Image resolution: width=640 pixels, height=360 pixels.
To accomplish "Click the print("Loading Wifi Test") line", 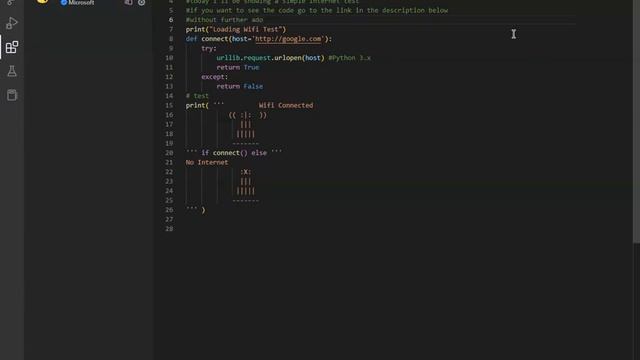I will click(236, 29).
